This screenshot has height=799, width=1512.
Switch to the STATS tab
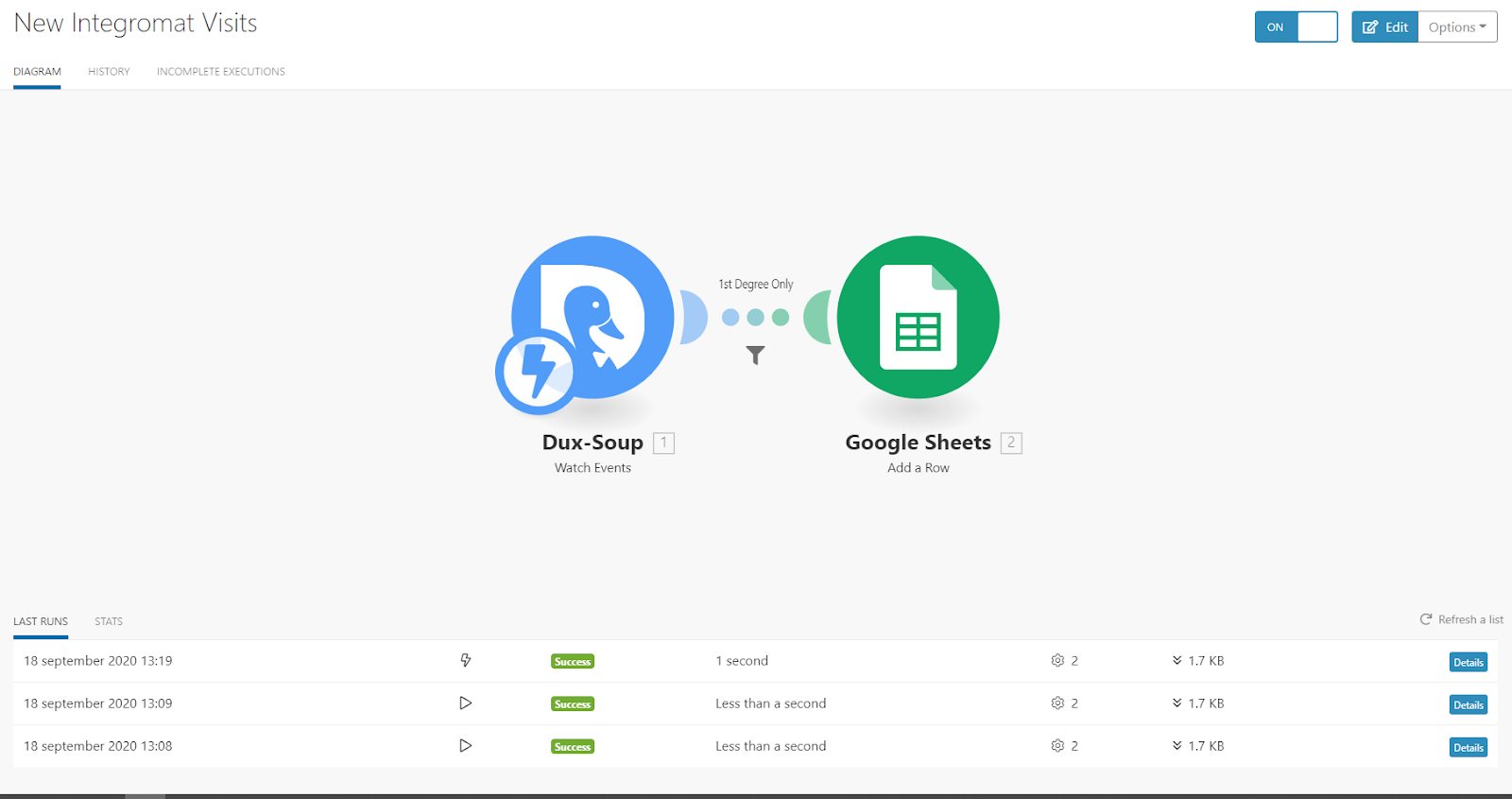click(x=109, y=621)
